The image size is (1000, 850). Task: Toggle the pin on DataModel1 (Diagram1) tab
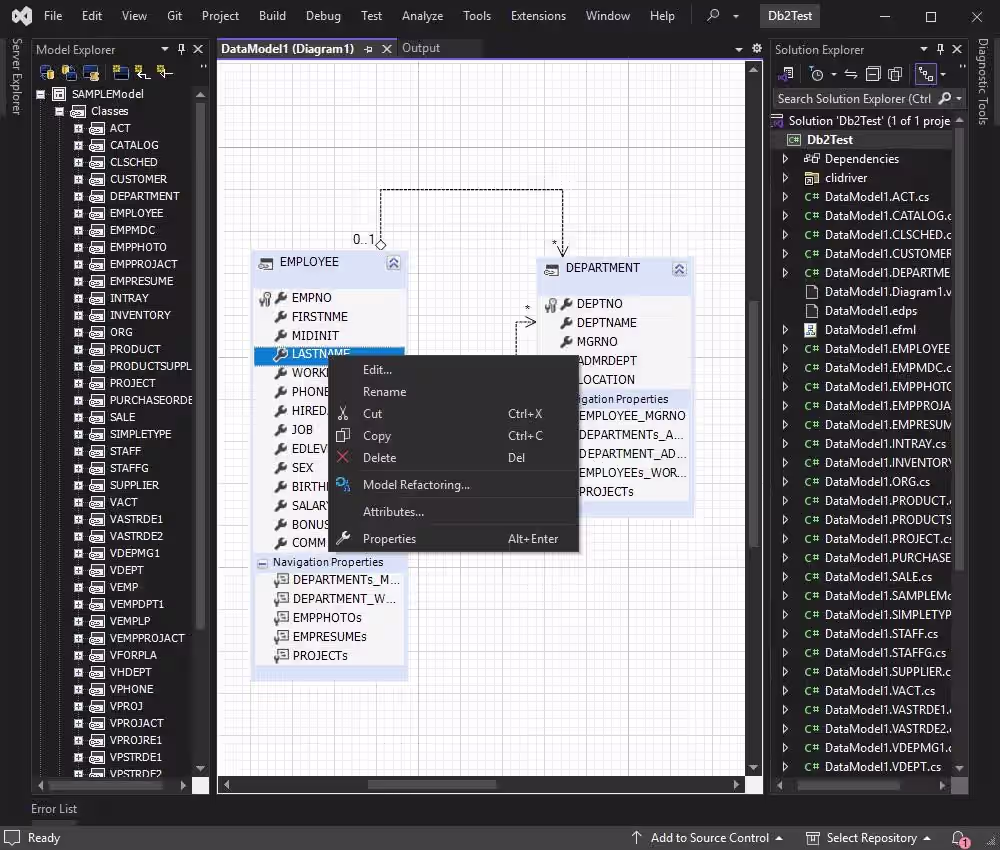[x=369, y=49]
